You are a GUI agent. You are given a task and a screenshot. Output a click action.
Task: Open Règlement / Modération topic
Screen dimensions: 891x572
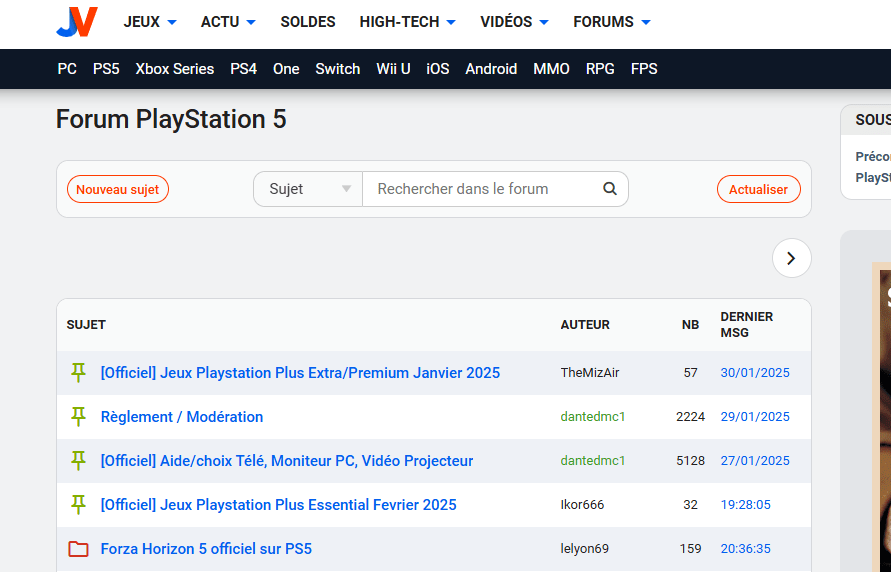pyautogui.click(x=182, y=416)
